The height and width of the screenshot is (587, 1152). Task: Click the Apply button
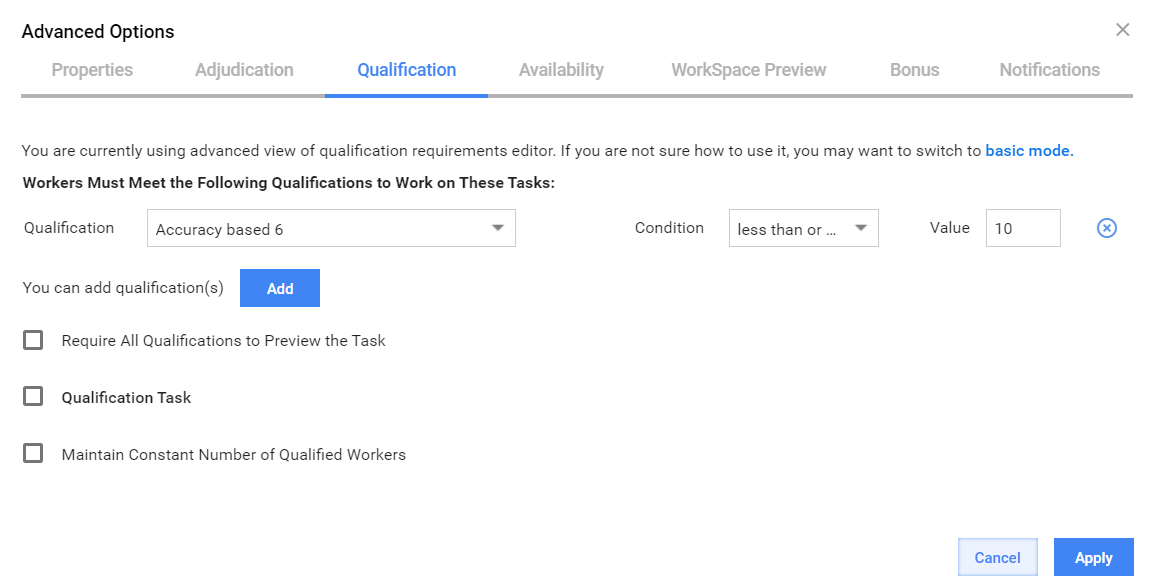1093,558
